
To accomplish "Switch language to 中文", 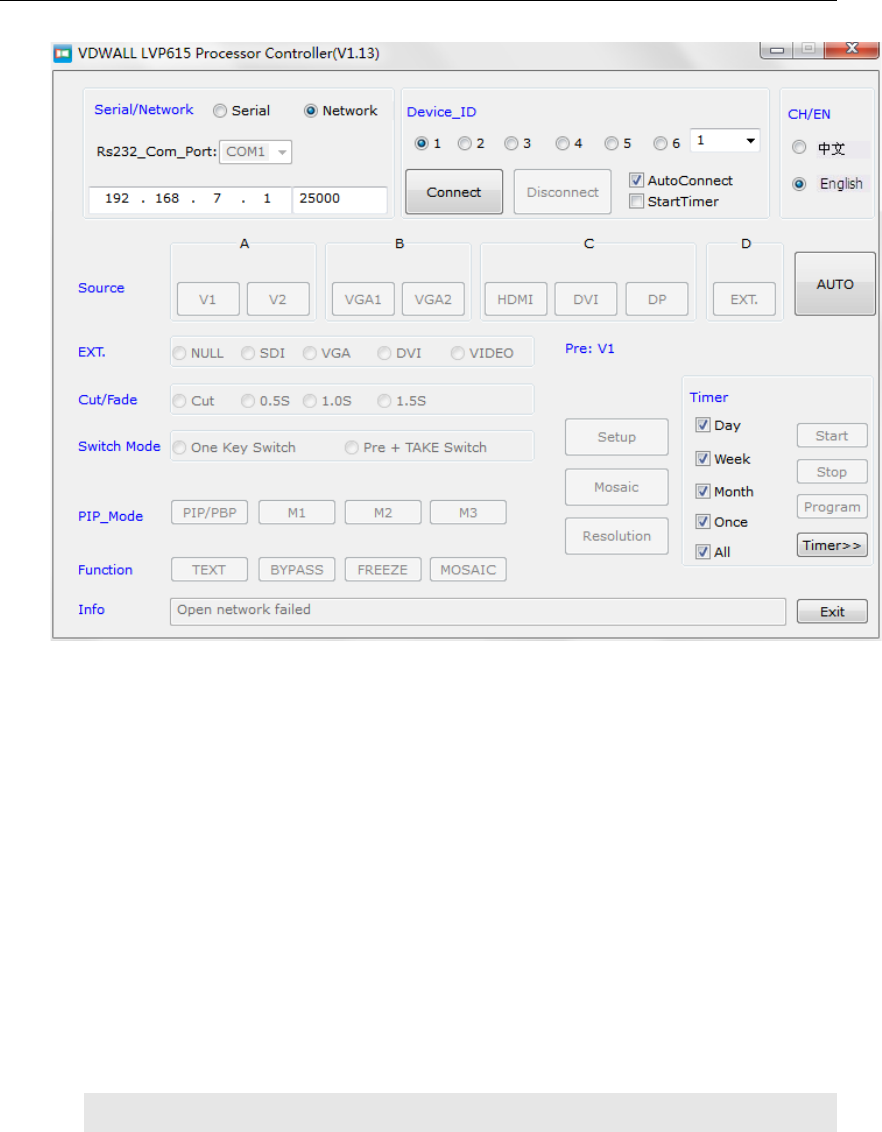I will click(799, 148).
